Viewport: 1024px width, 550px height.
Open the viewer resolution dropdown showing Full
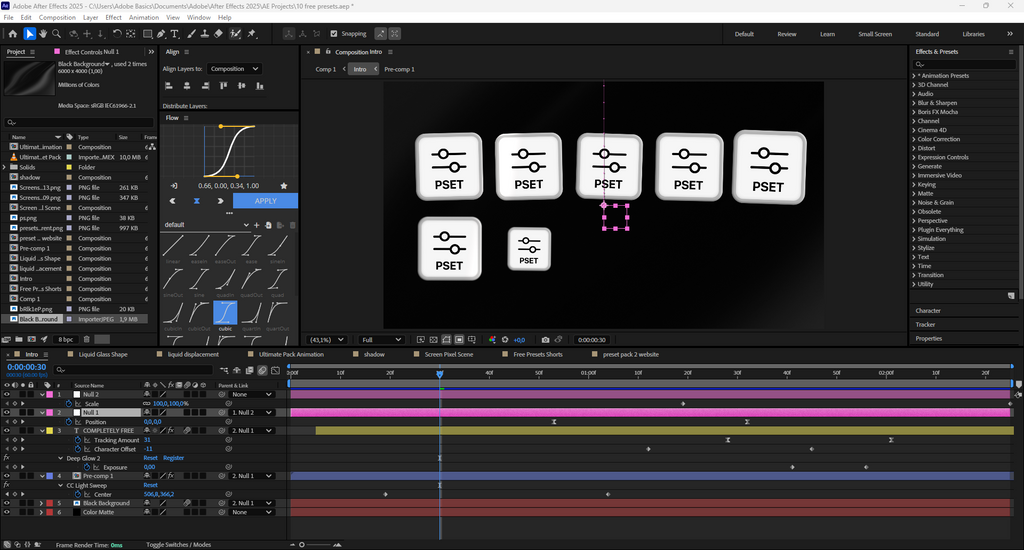point(382,340)
